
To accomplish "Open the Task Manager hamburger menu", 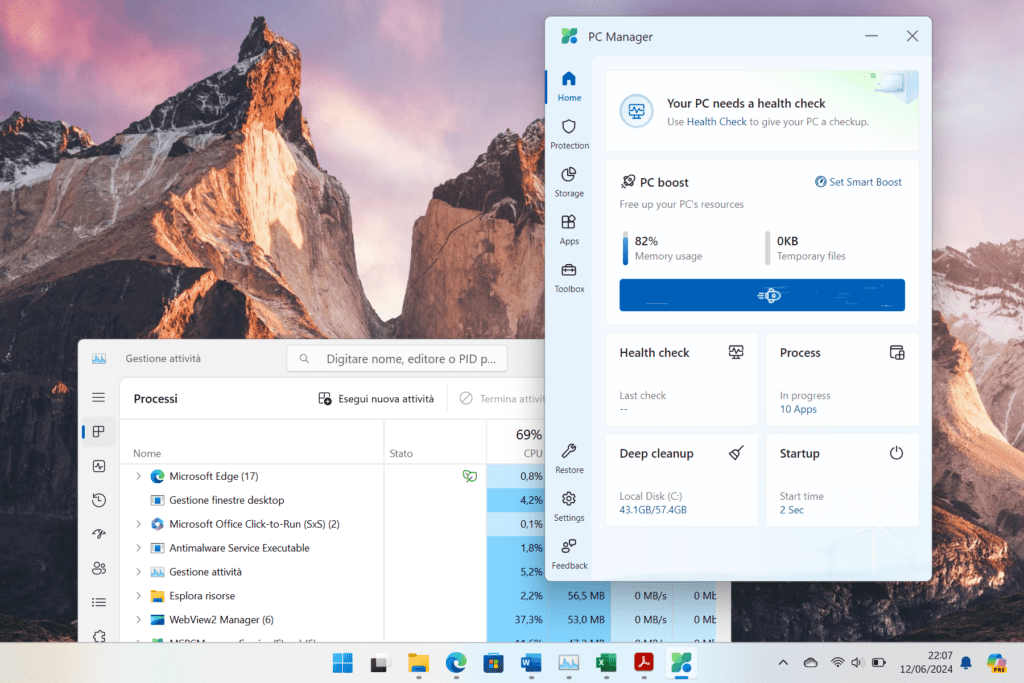I will point(99,398).
